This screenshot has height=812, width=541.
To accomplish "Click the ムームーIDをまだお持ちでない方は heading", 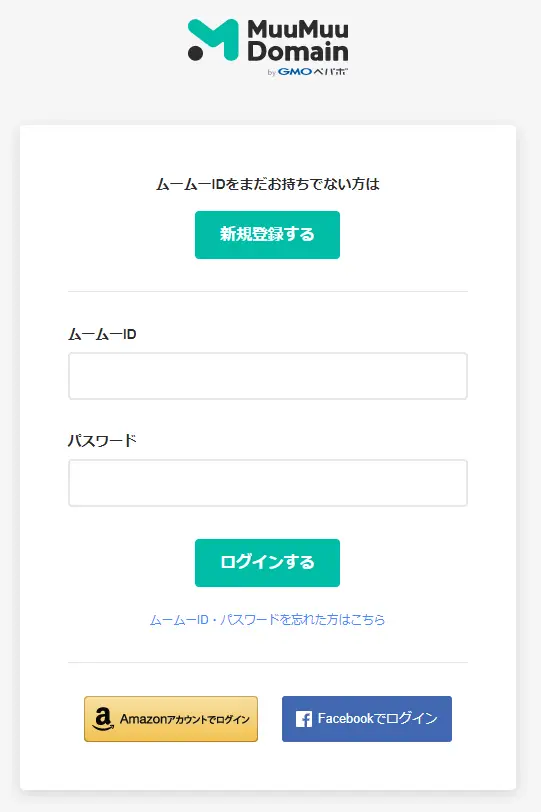I will tap(268, 184).
